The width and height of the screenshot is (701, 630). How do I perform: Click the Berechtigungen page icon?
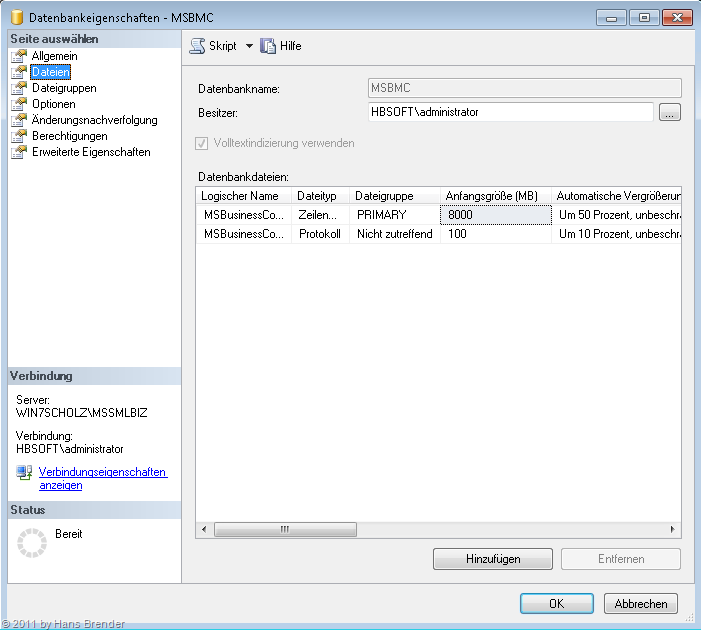(19, 136)
